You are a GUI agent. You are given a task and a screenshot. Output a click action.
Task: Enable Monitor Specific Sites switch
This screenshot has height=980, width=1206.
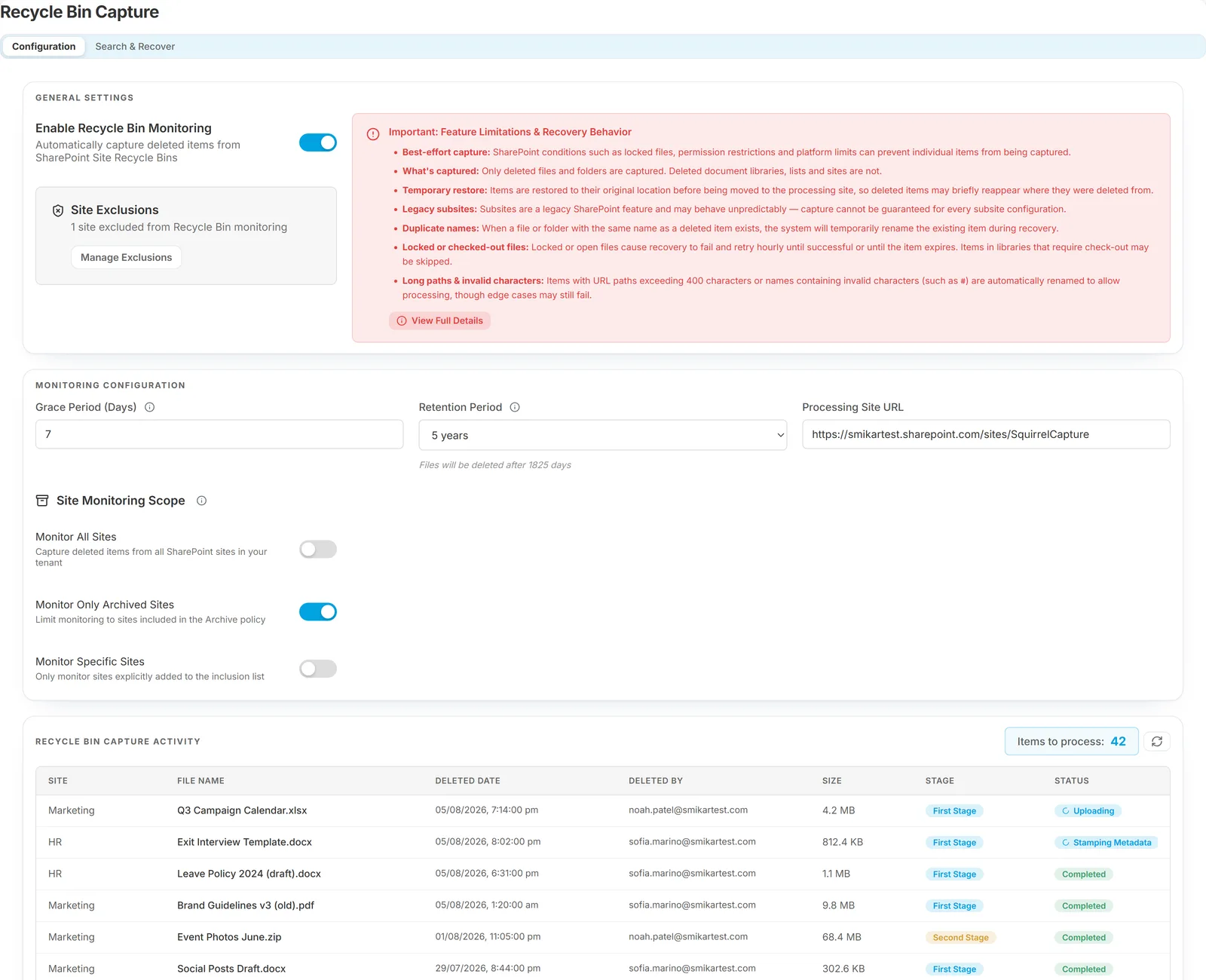click(x=318, y=669)
